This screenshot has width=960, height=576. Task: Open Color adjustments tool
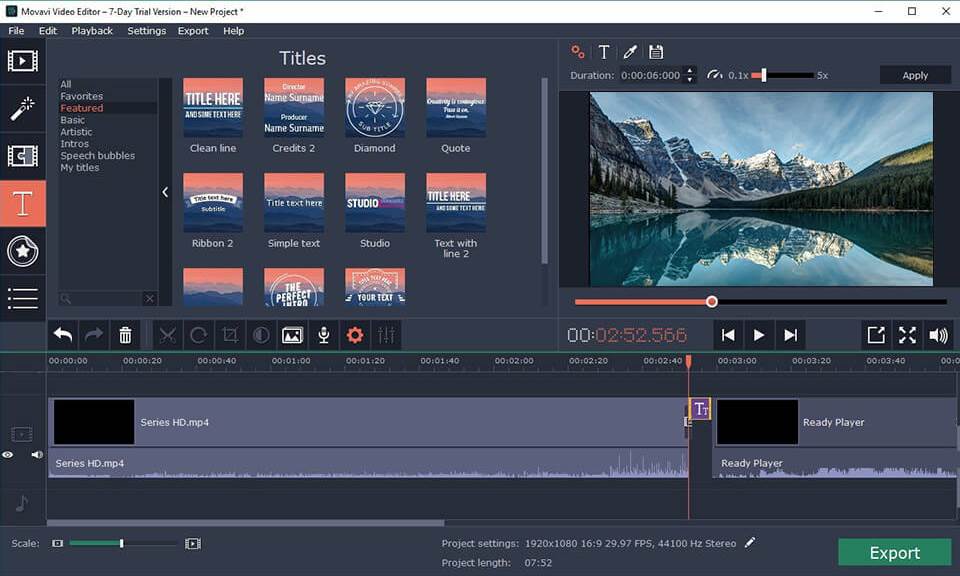261,336
